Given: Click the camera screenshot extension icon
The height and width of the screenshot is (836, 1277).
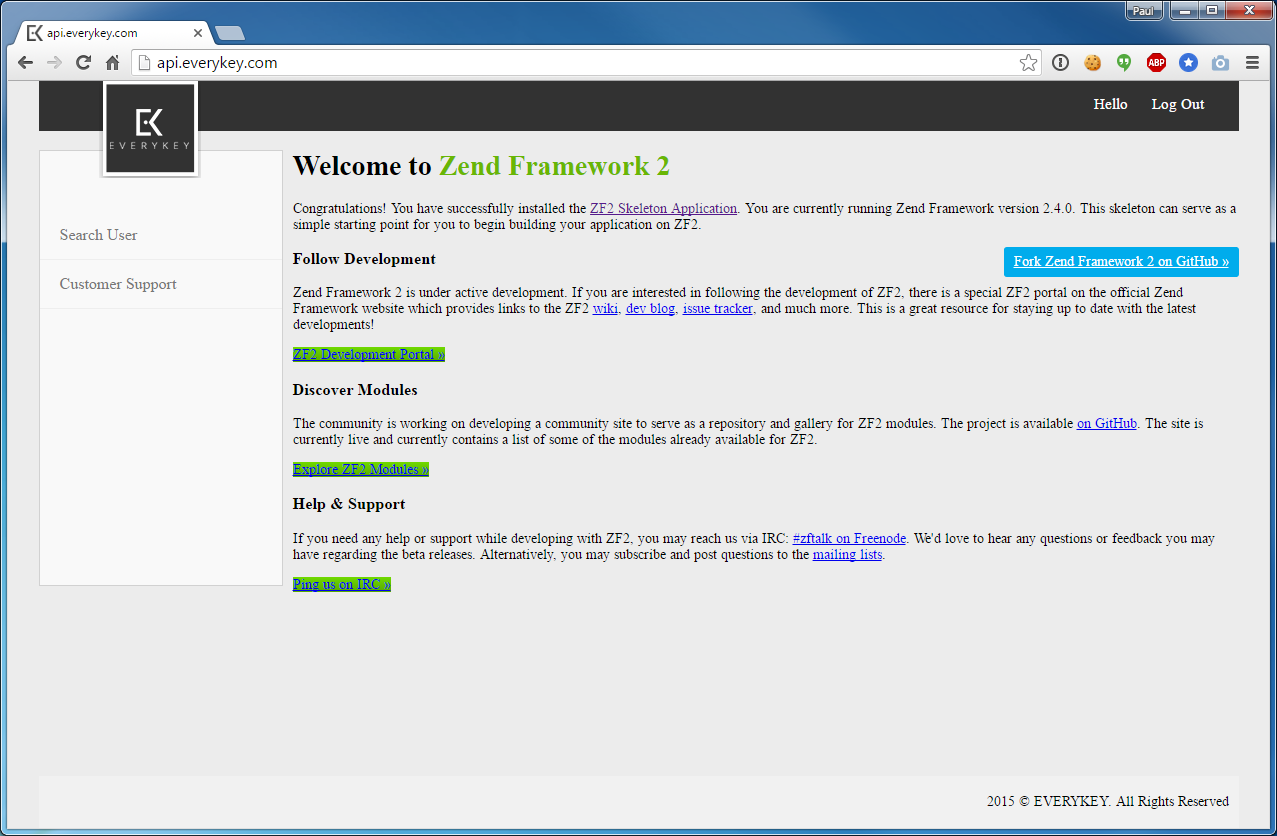Looking at the screenshot, I should pyautogui.click(x=1220, y=63).
